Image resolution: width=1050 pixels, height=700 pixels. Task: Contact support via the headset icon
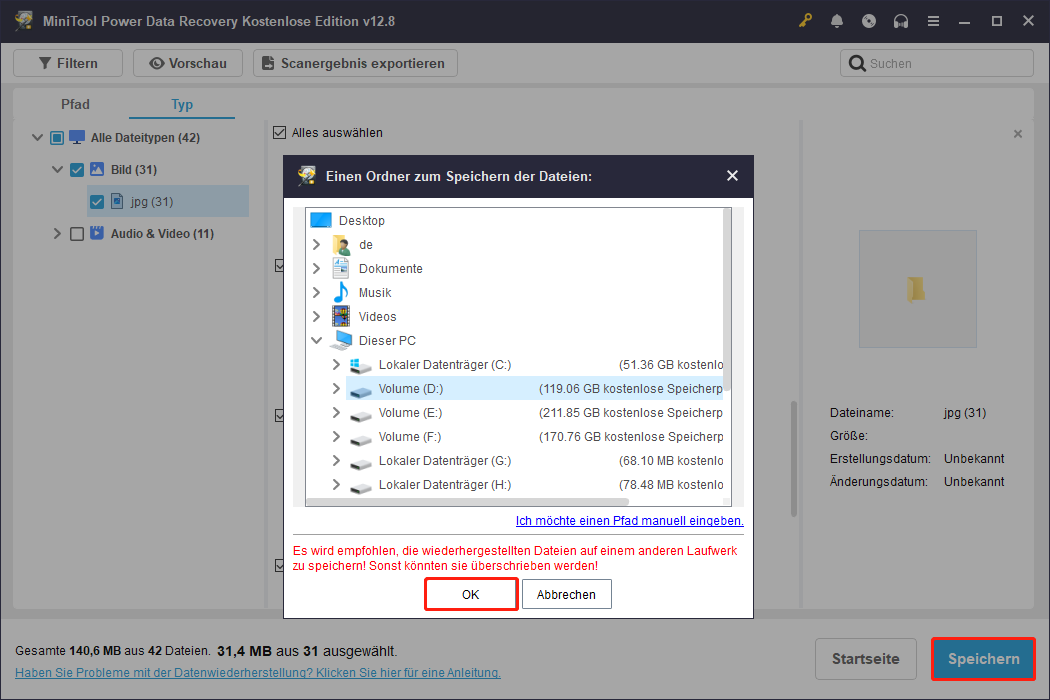click(901, 20)
